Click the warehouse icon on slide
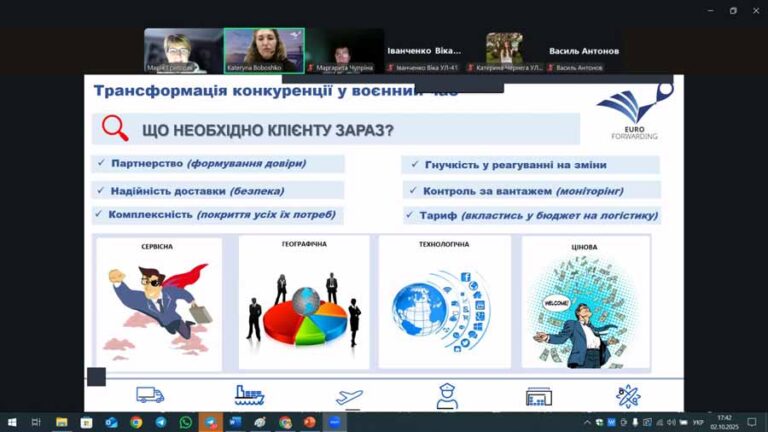This screenshot has width=768, height=432. coord(539,396)
